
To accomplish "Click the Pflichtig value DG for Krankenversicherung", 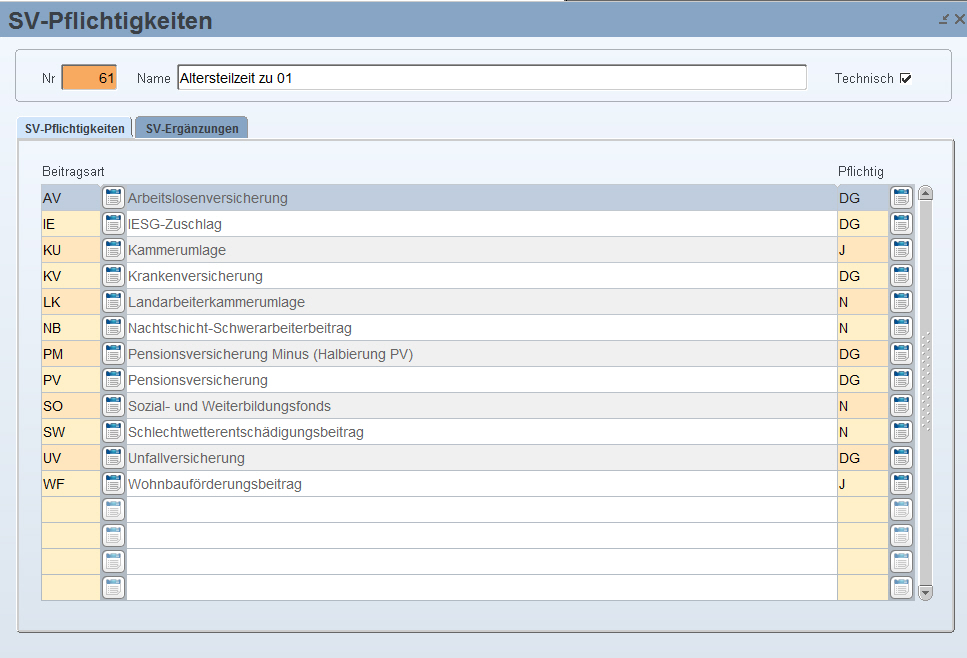I will [849, 276].
